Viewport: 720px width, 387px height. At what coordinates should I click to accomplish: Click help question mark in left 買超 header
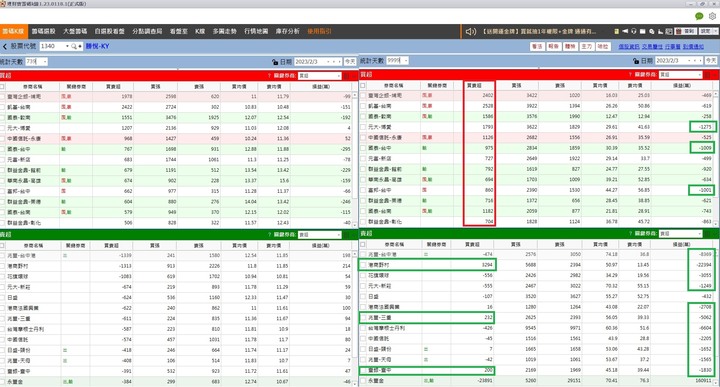click(269, 75)
